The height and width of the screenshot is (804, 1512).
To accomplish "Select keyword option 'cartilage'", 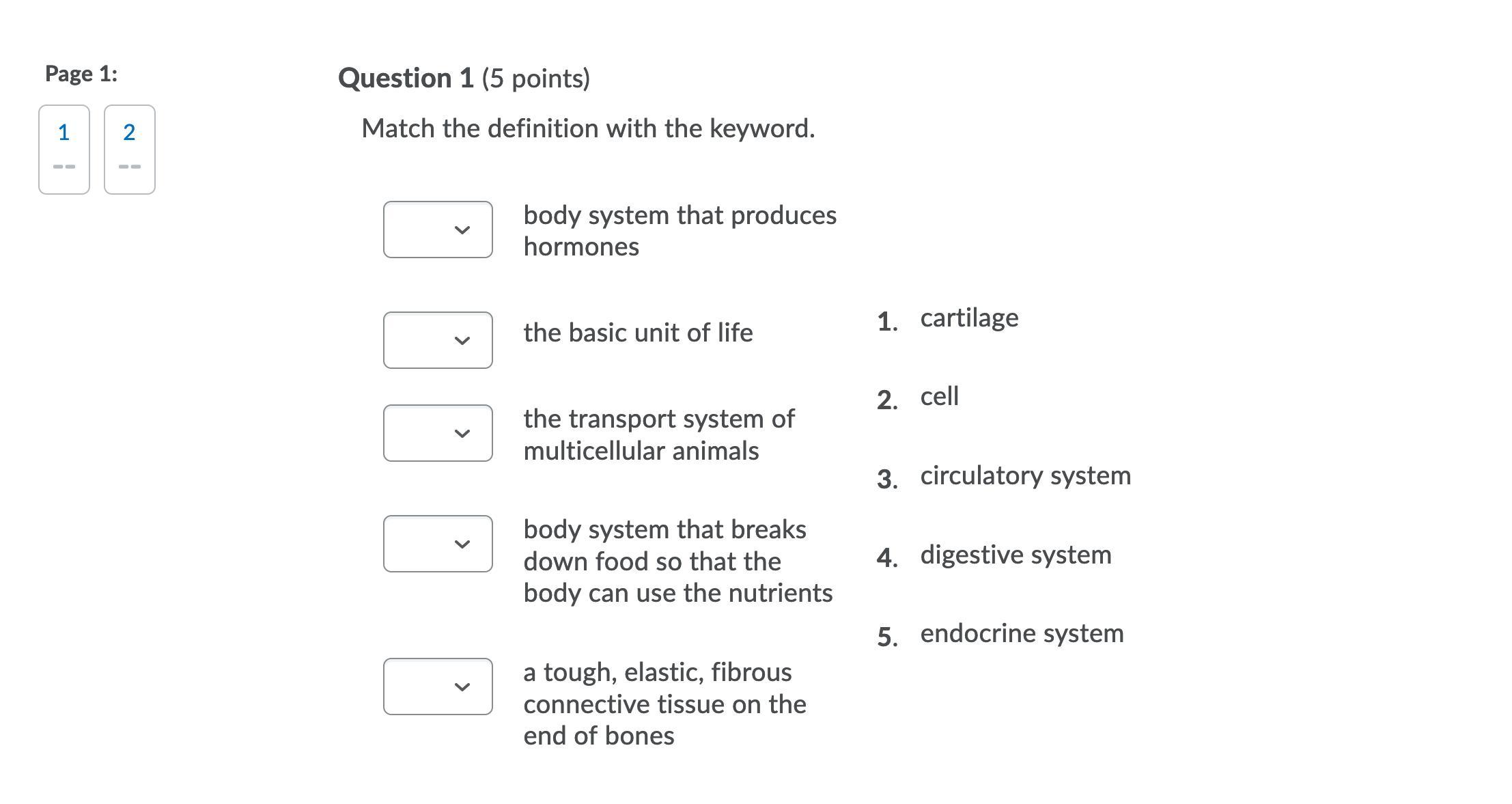I will [x=969, y=318].
